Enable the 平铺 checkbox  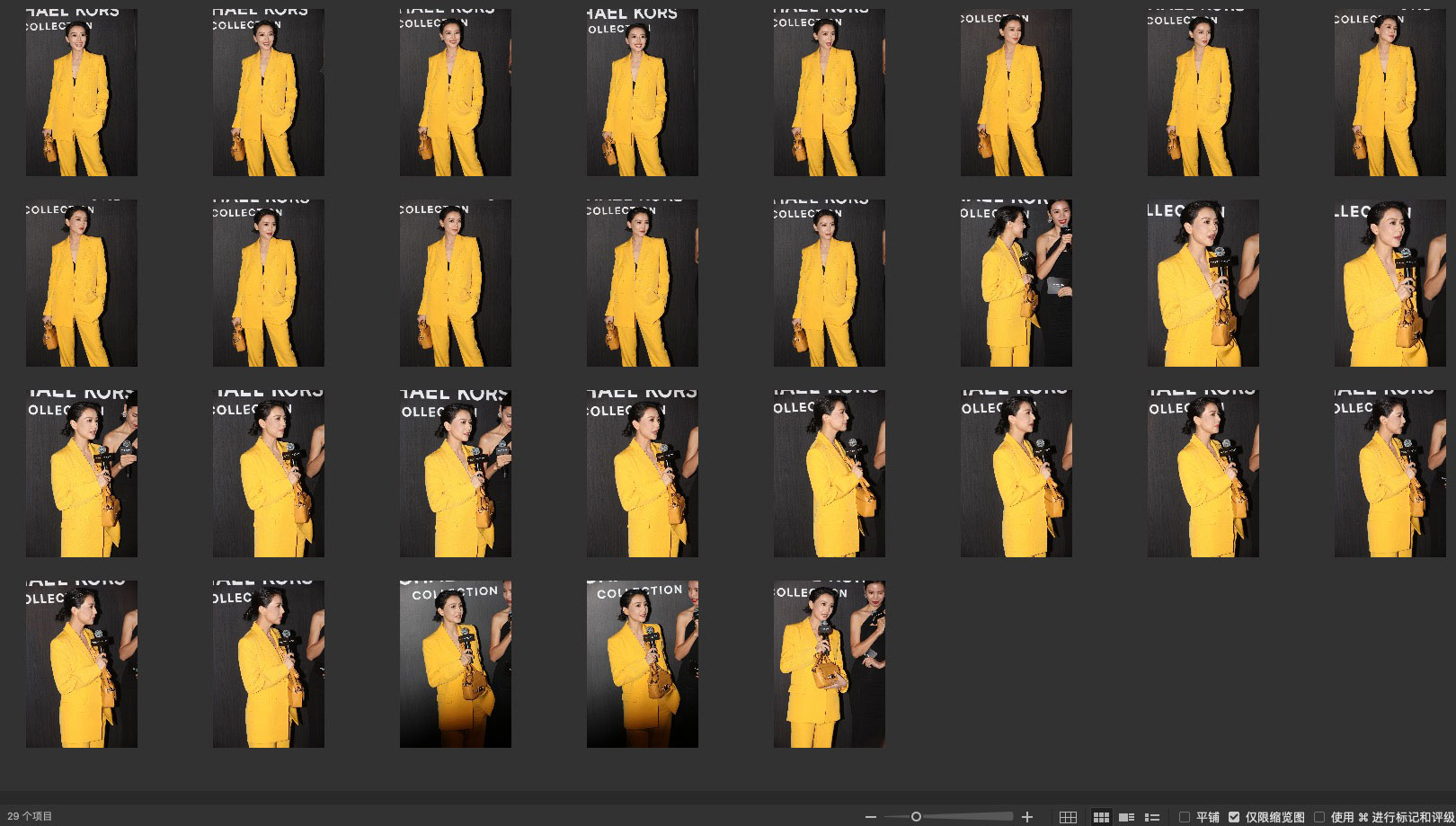tap(1185, 817)
